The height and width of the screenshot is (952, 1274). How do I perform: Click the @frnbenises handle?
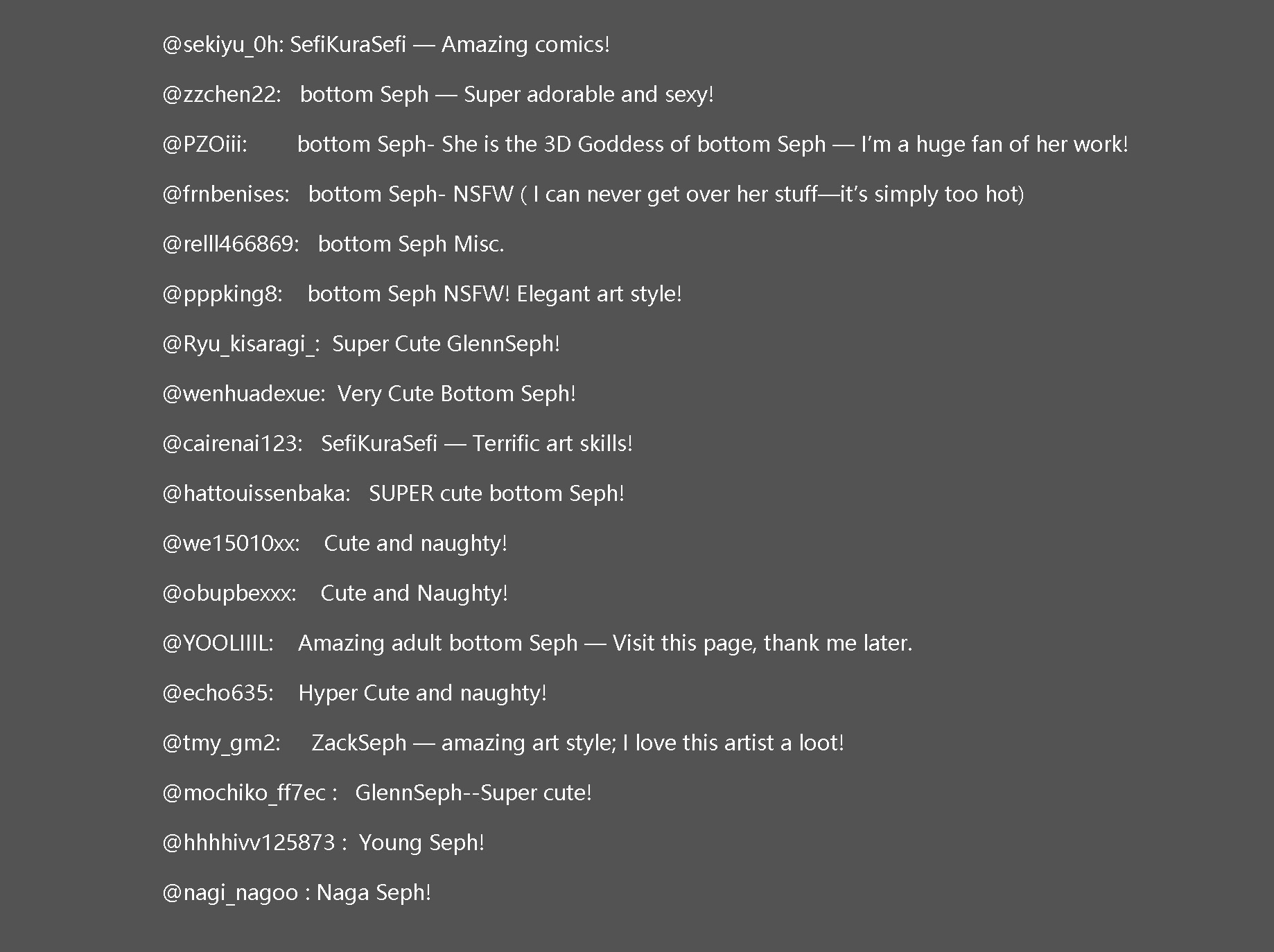[x=225, y=195]
